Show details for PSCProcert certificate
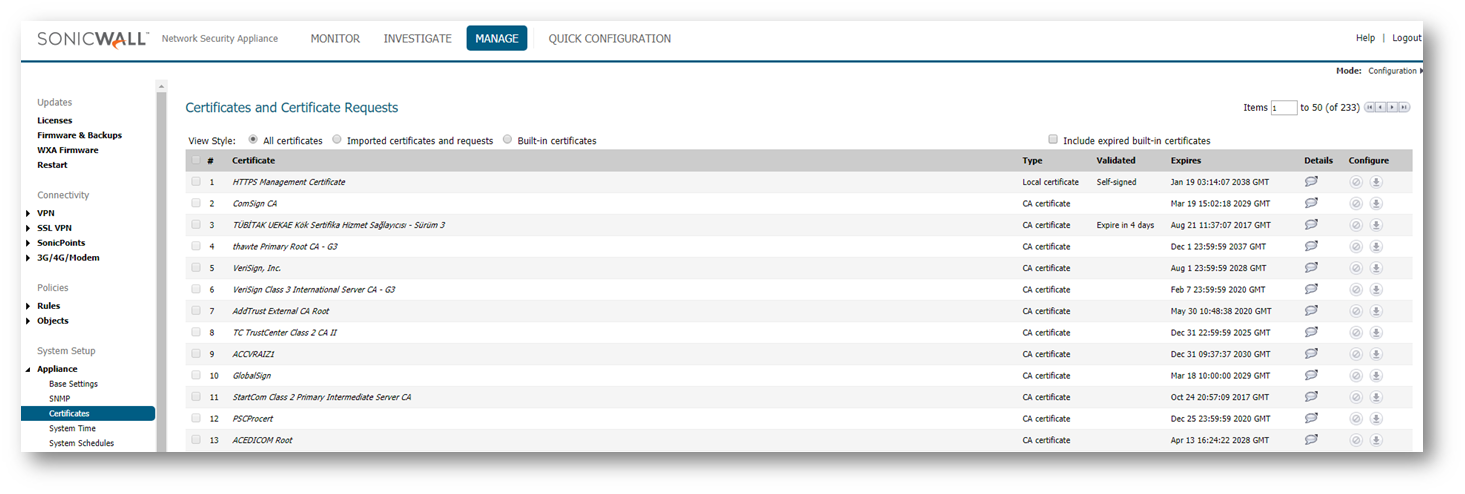 [1311, 418]
